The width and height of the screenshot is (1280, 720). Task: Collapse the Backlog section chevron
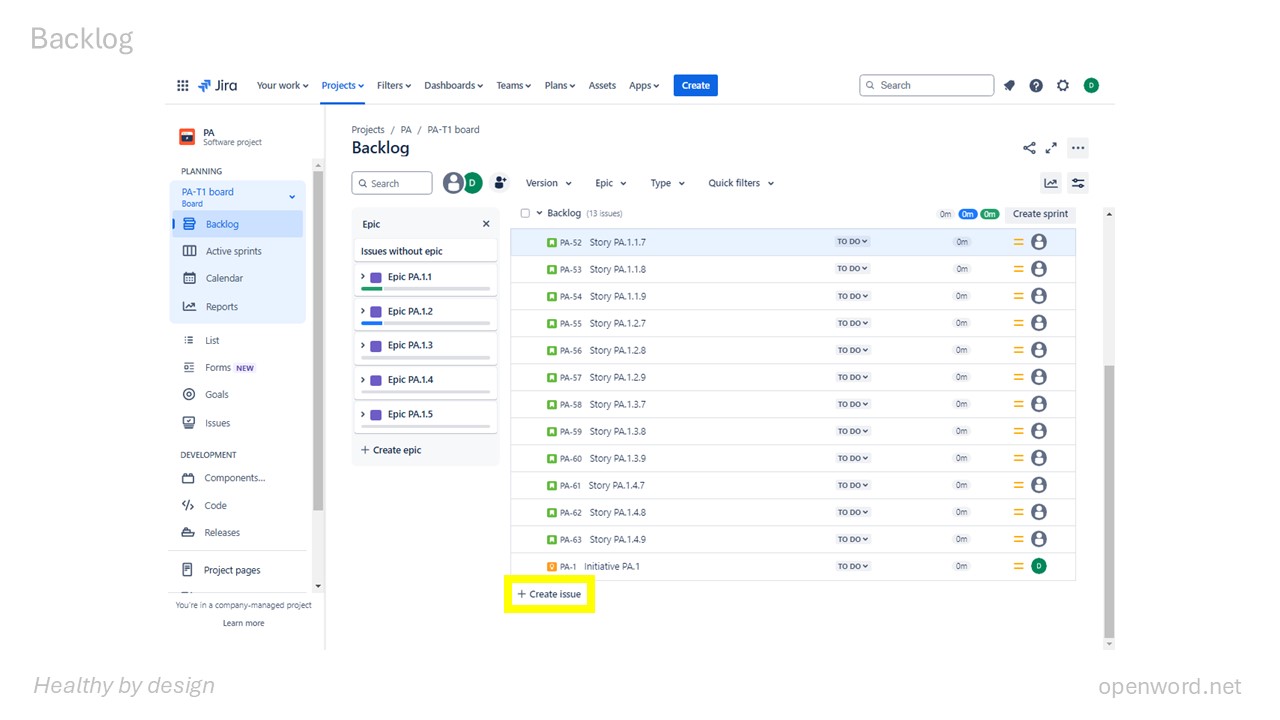tap(539, 213)
